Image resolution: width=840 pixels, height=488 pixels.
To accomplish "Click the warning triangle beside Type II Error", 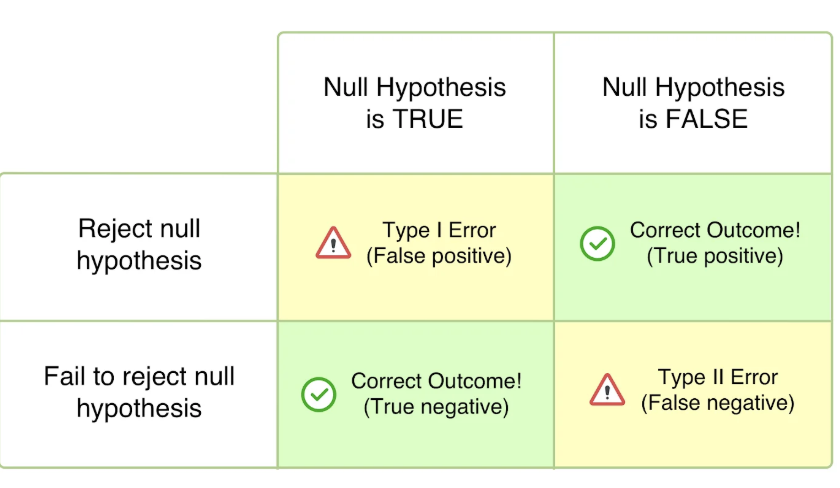I will [607, 389].
